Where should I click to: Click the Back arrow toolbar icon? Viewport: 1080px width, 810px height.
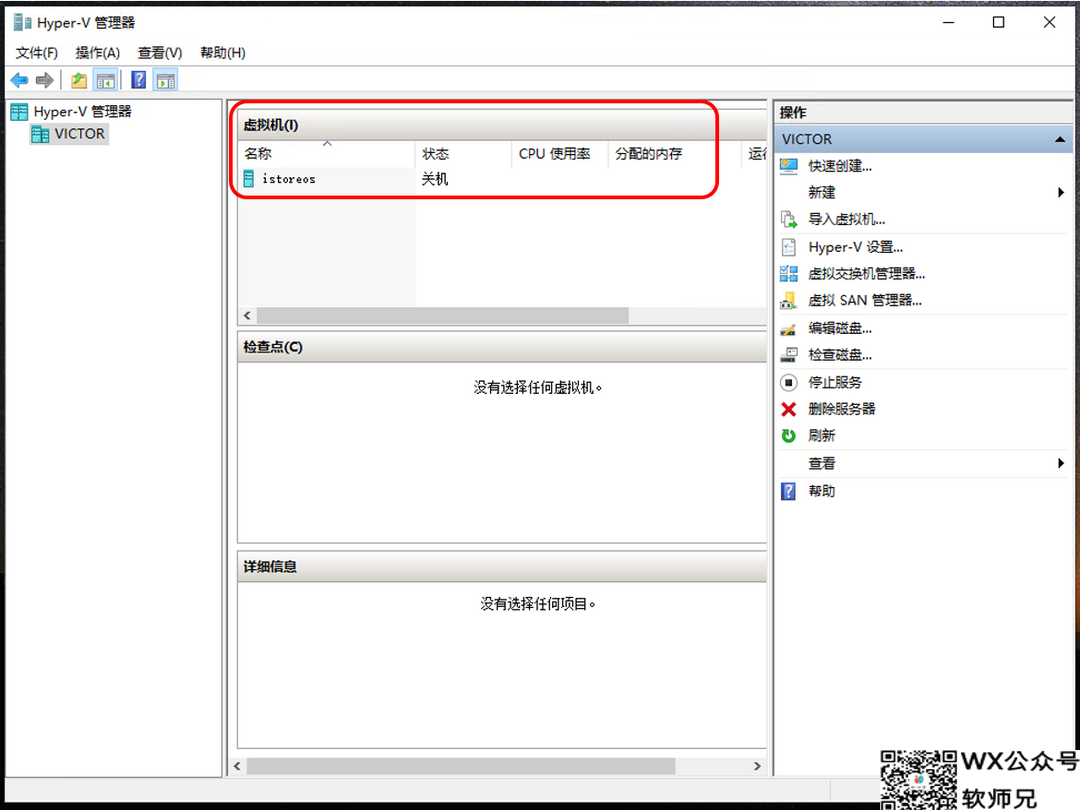coord(19,81)
